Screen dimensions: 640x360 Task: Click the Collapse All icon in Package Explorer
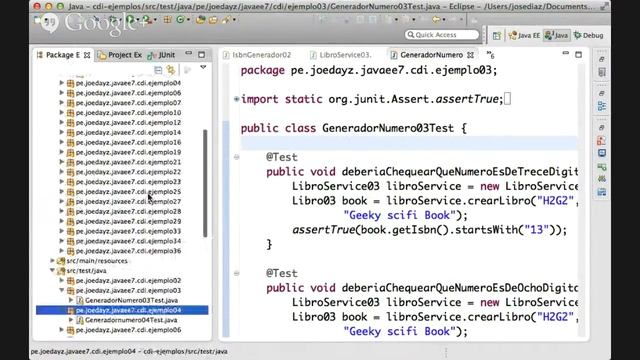(158, 70)
